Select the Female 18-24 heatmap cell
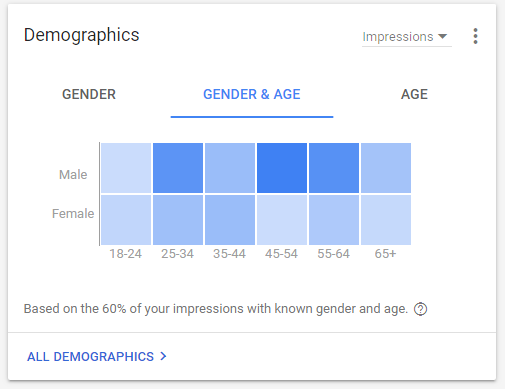 [x=126, y=220]
